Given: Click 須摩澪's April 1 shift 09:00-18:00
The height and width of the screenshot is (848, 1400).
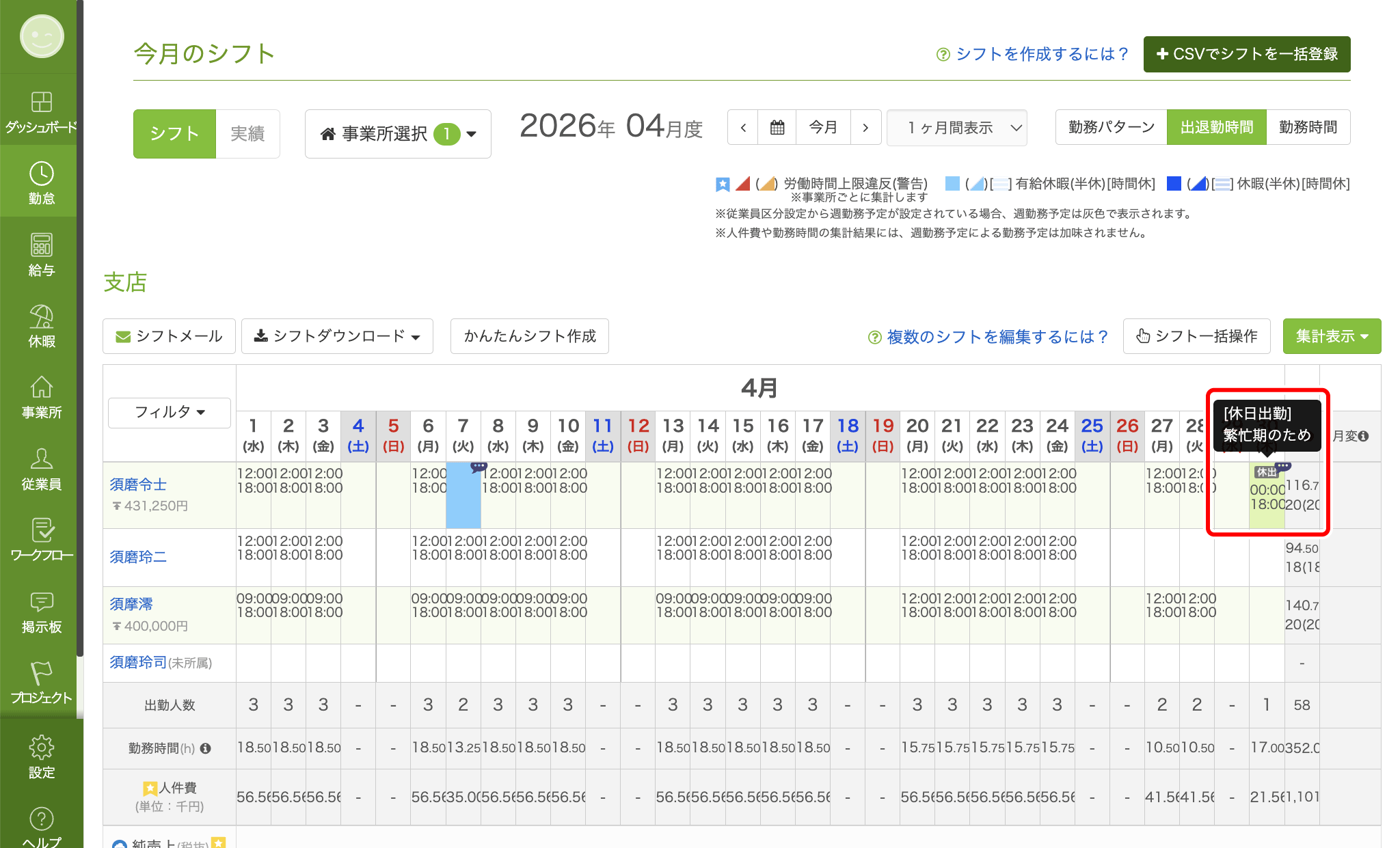Looking at the screenshot, I should (x=254, y=615).
